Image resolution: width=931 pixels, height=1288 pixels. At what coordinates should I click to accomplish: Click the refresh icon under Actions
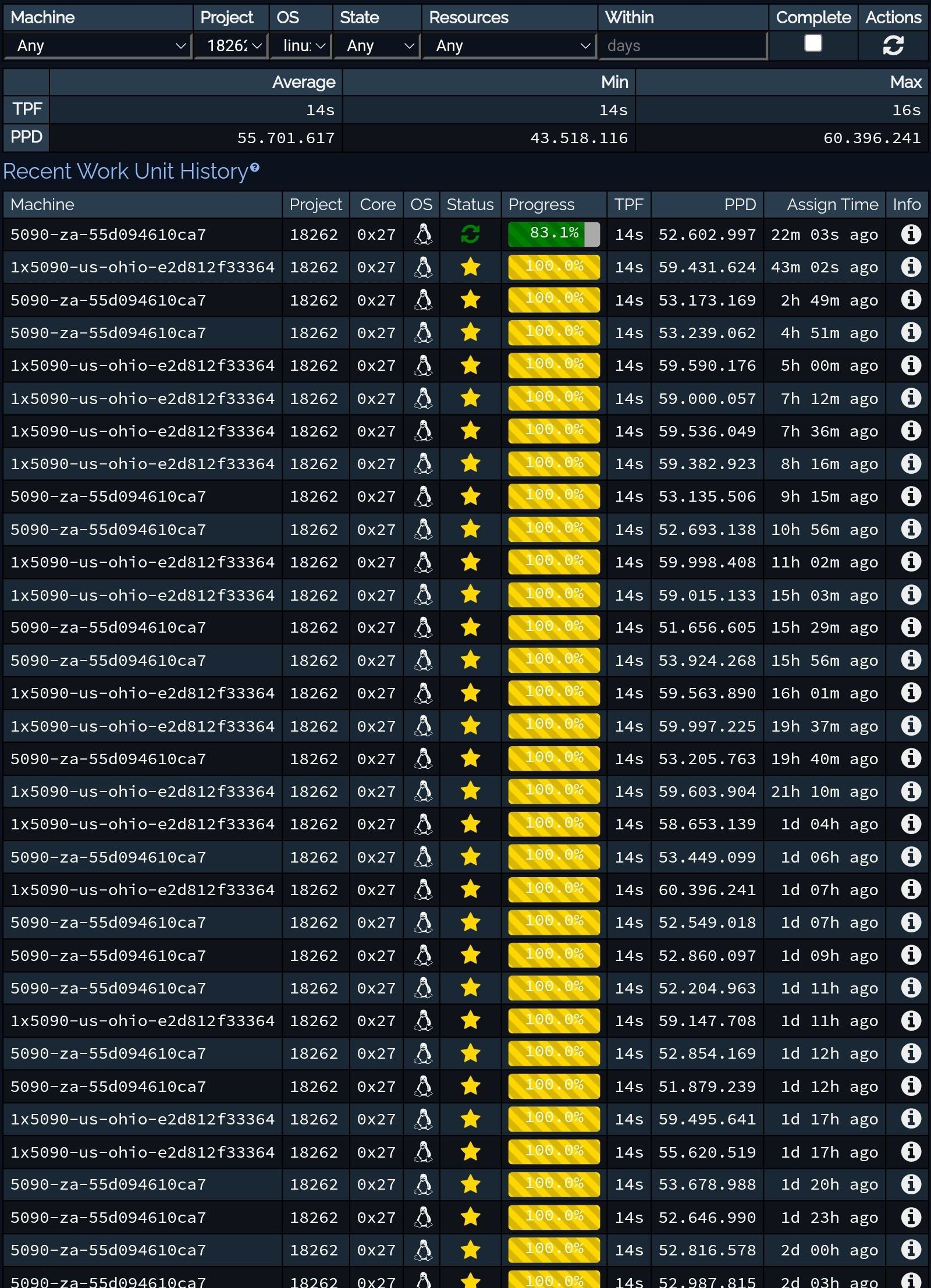click(x=893, y=45)
